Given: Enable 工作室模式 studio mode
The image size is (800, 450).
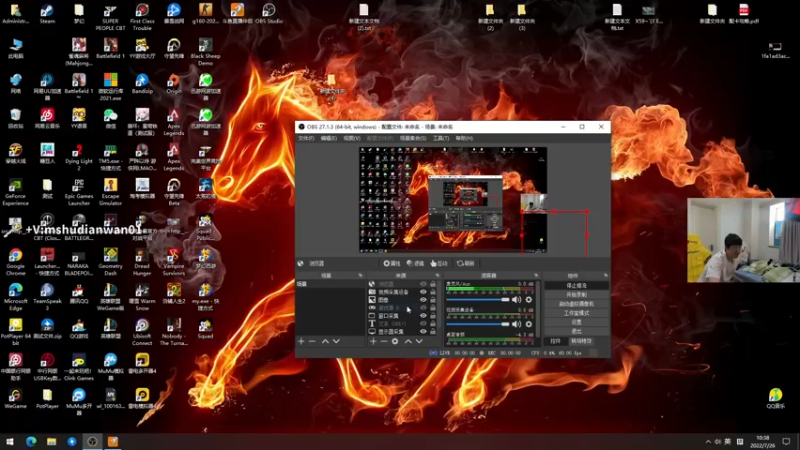Looking at the screenshot, I should point(577,313).
